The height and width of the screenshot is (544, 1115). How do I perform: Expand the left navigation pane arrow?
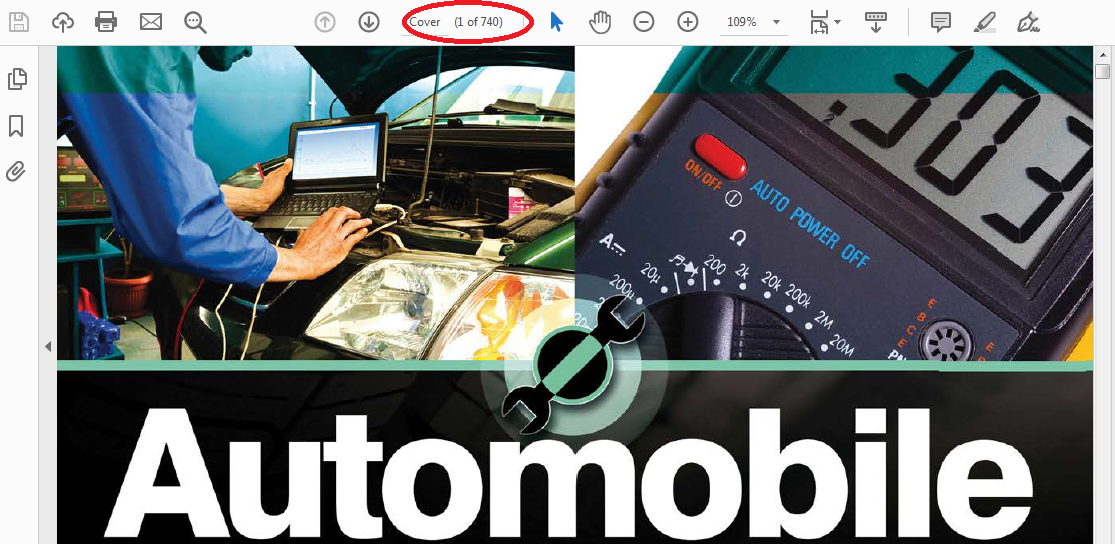coord(48,346)
